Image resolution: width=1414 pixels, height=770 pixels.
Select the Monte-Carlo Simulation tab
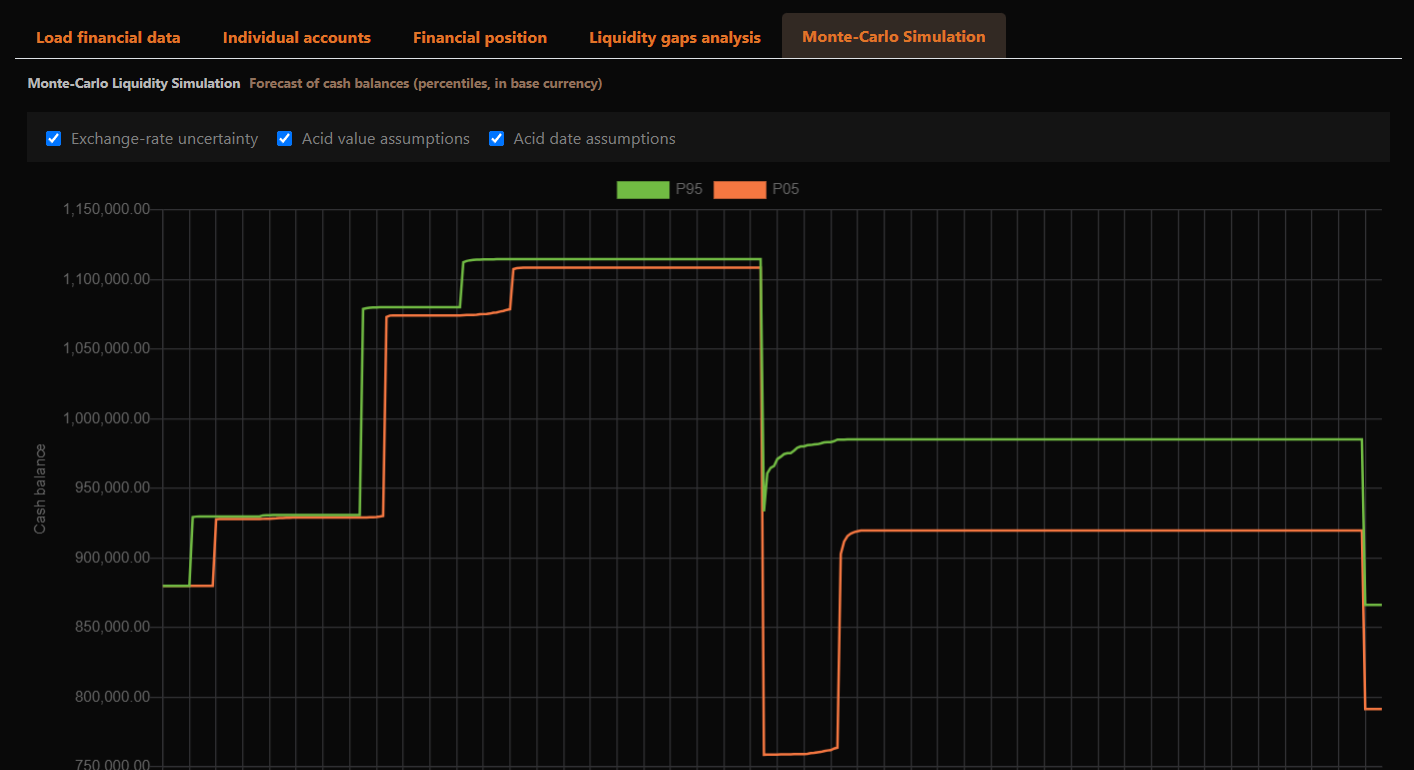[893, 36]
